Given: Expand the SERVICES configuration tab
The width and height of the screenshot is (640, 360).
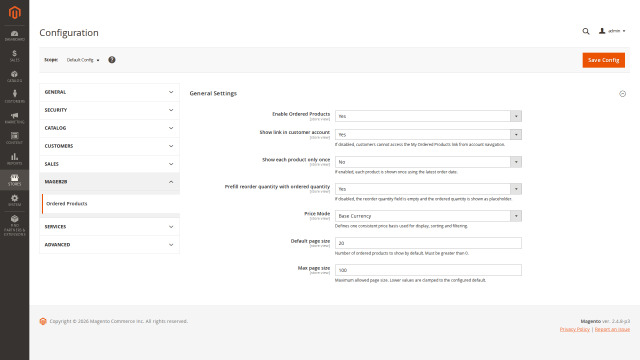Looking at the screenshot, I should [109, 227].
